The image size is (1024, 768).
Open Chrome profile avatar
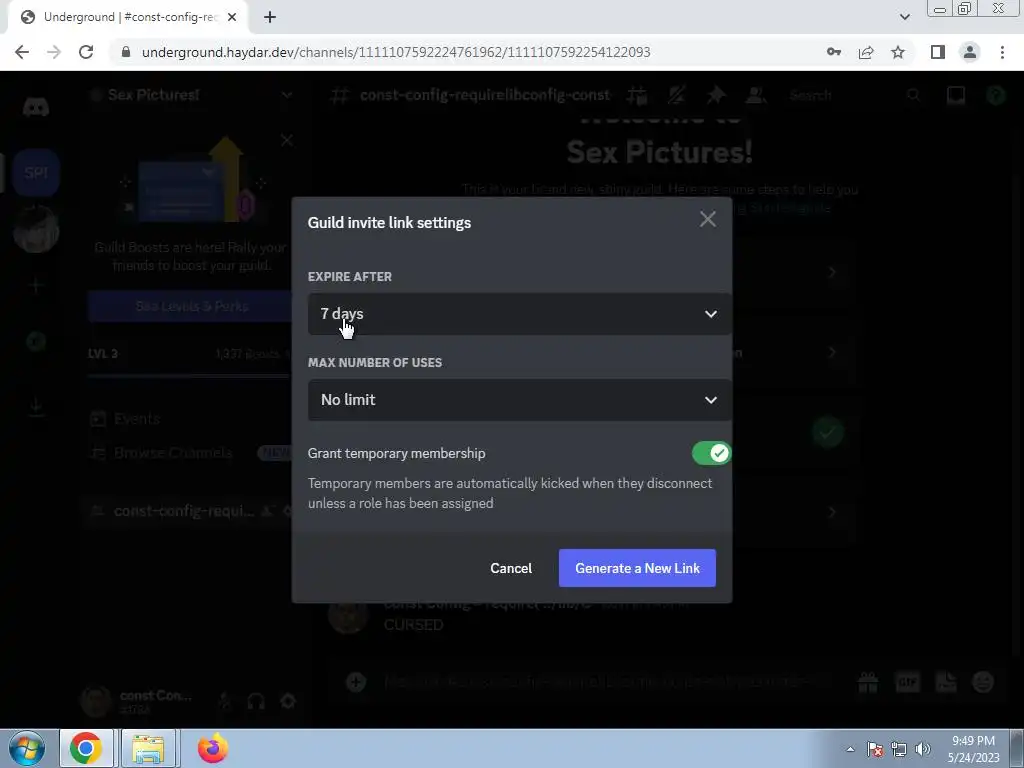point(970,52)
